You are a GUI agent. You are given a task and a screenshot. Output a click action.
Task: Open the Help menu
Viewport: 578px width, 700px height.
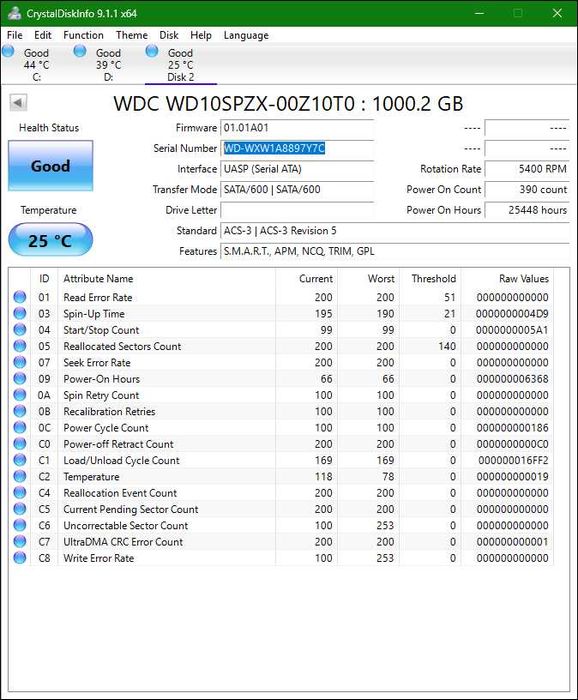[x=201, y=35]
